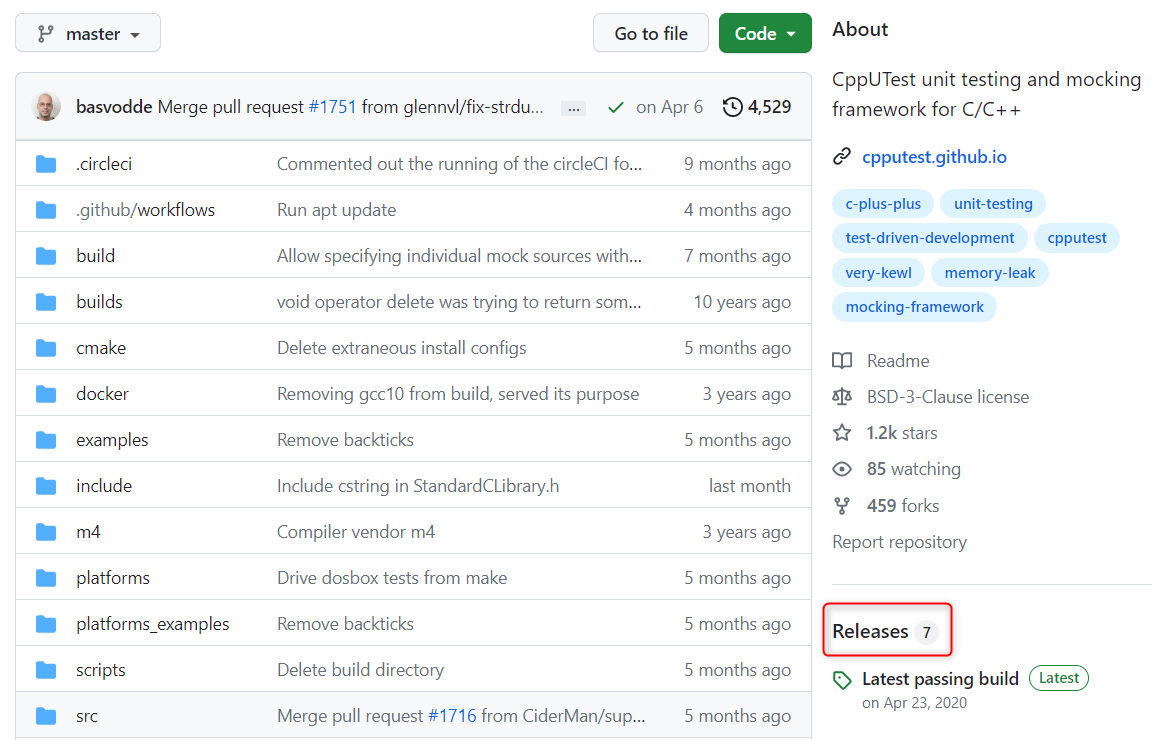Screen dimensions: 1162x740
Task: Click the fork icon beside 459 forks
Action: (842, 506)
